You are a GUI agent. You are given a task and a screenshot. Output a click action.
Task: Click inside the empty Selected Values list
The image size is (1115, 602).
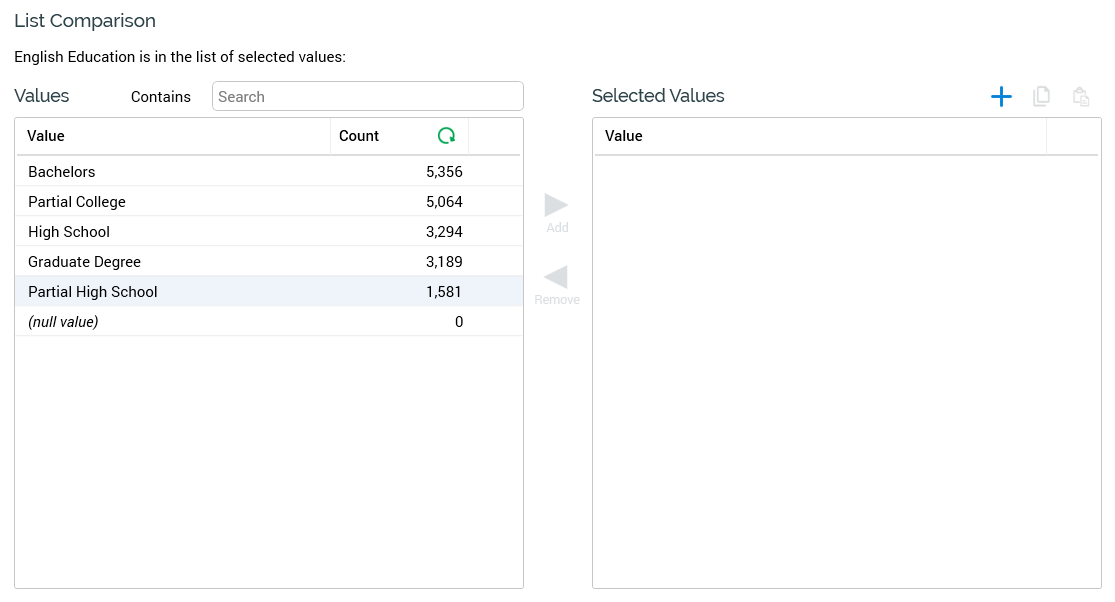(846, 370)
